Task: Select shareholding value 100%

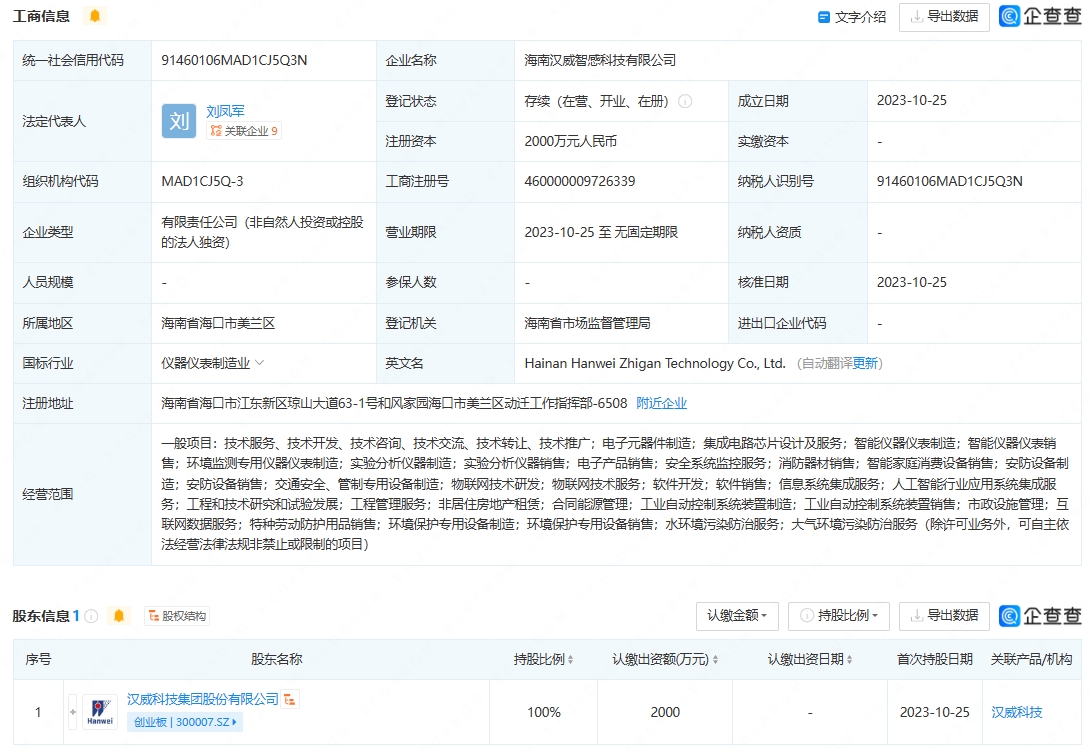Action: pyautogui.click(x=543, y=712)
